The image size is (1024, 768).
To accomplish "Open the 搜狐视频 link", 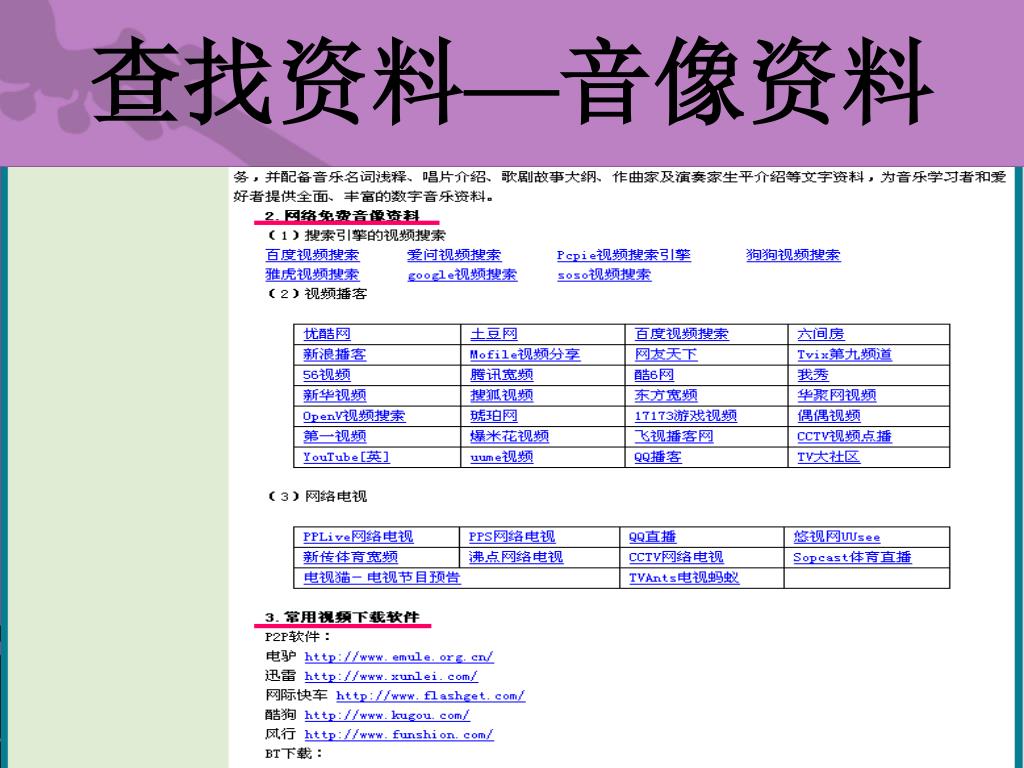I will tap(502, 395).
